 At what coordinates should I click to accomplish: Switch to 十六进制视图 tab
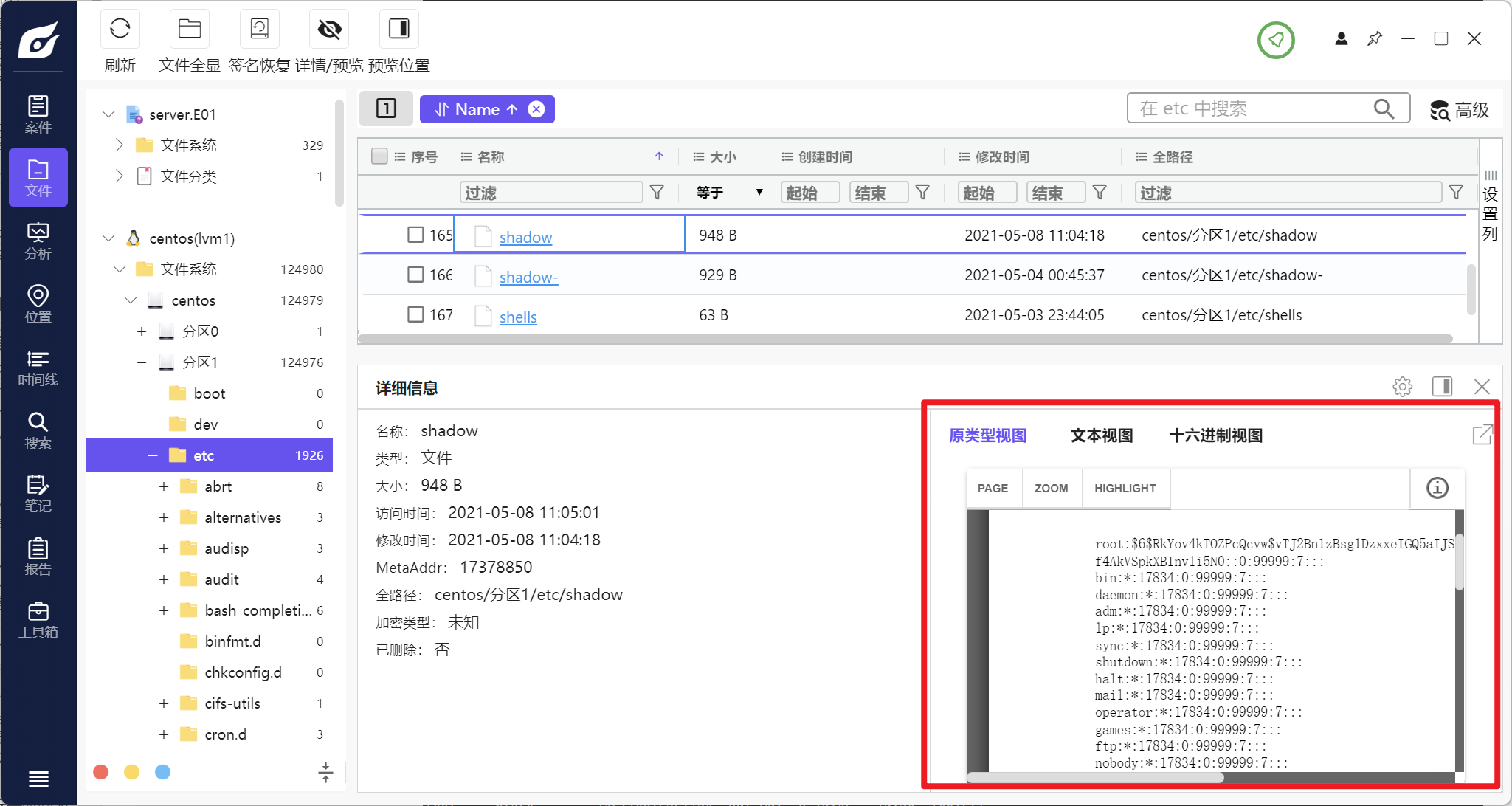coord(1216,435)
